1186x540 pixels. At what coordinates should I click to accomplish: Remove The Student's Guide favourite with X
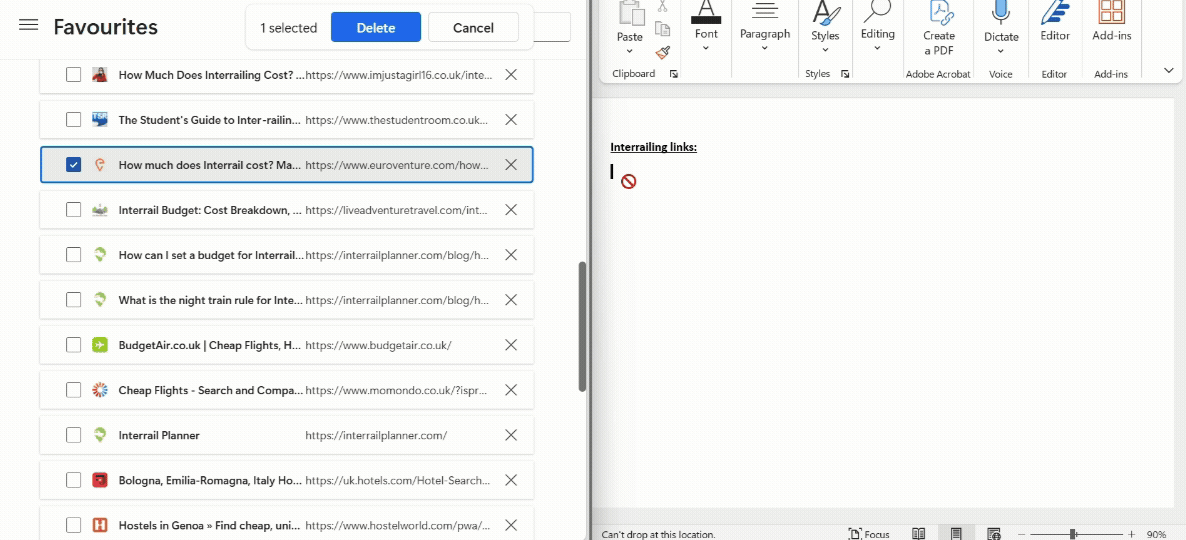click(511, 119)
